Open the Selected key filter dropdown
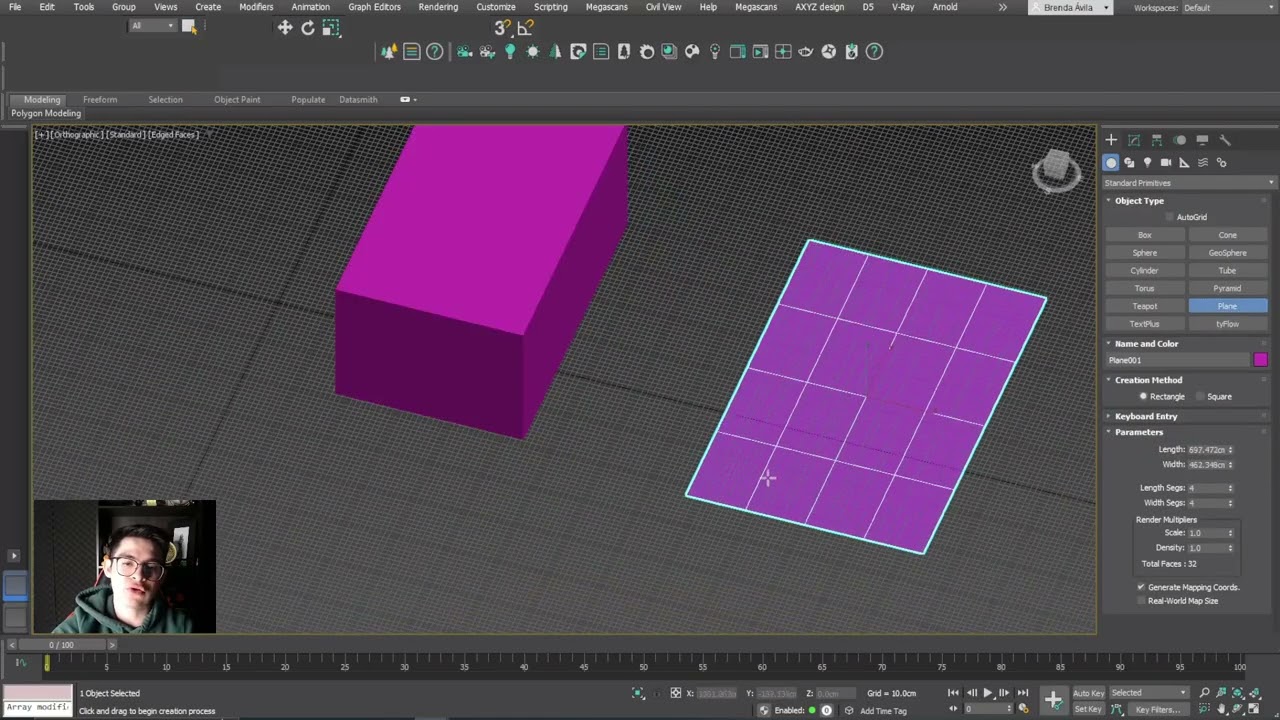Screen dimensions: 1280x720 1149,693
